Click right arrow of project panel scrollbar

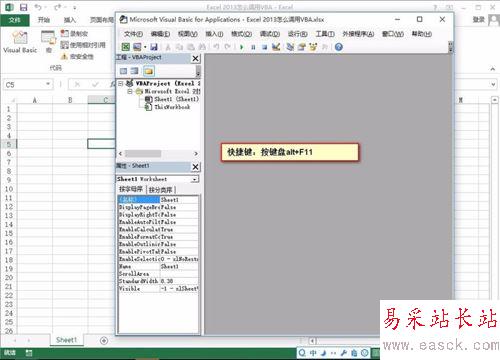pos(196,153)
